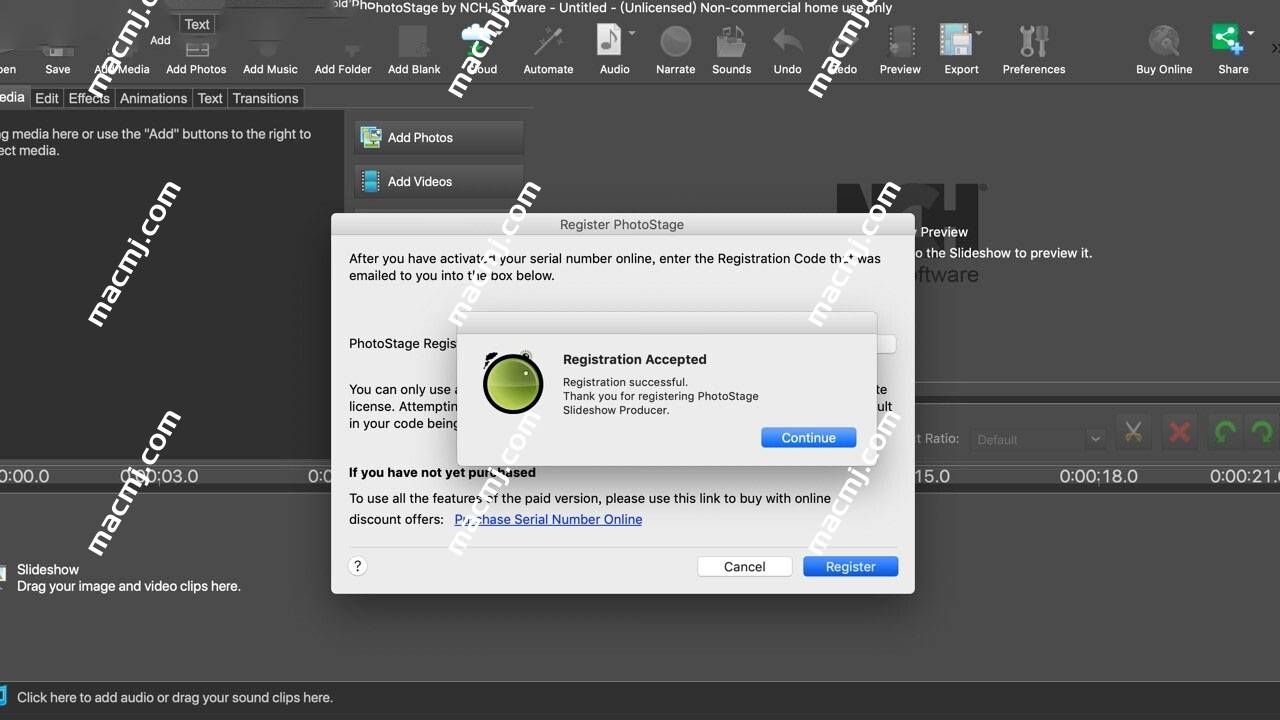1280x720 pixels.
Task: Click the 'Registration Accepted' heading
Action: click(x=635, y=359)
